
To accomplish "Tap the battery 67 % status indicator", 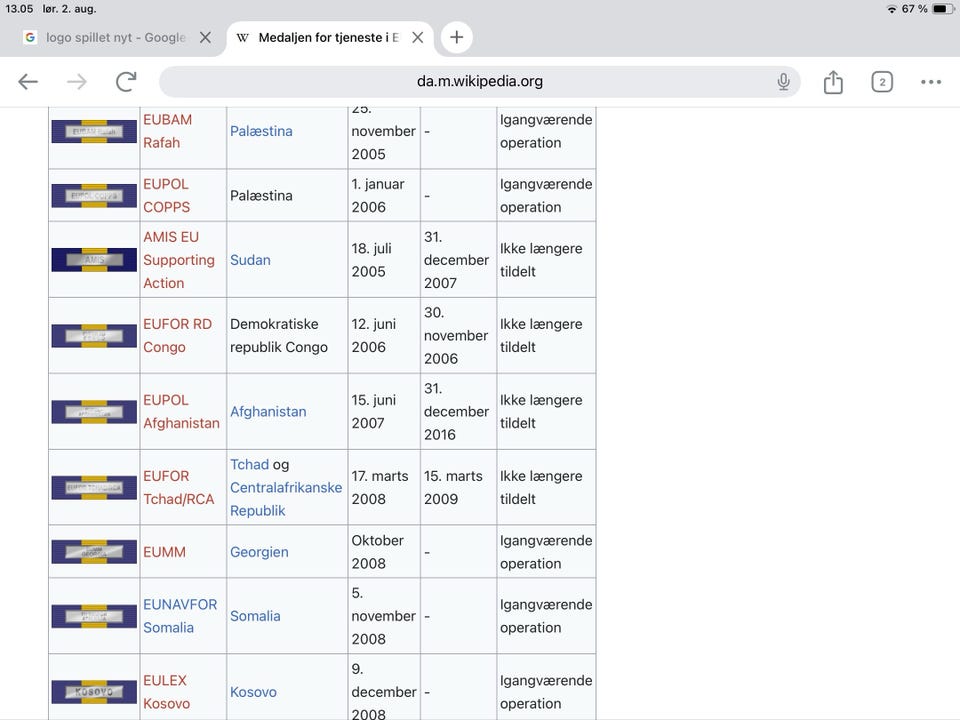I will point(927,9).
